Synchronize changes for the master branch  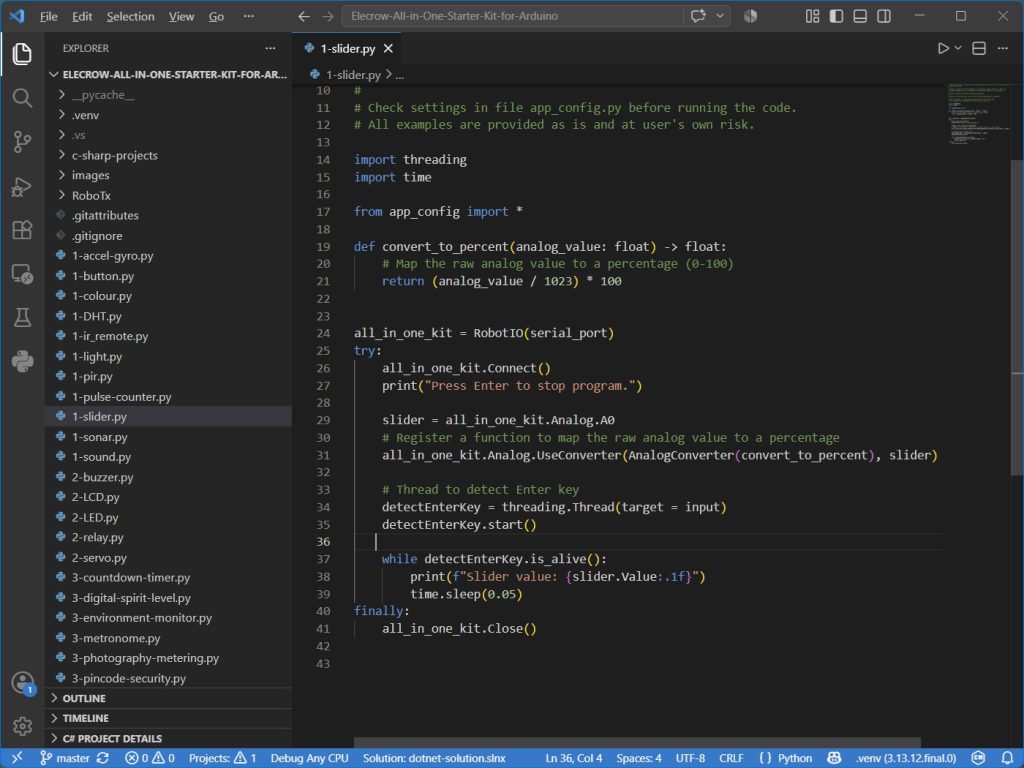(103, 758)
